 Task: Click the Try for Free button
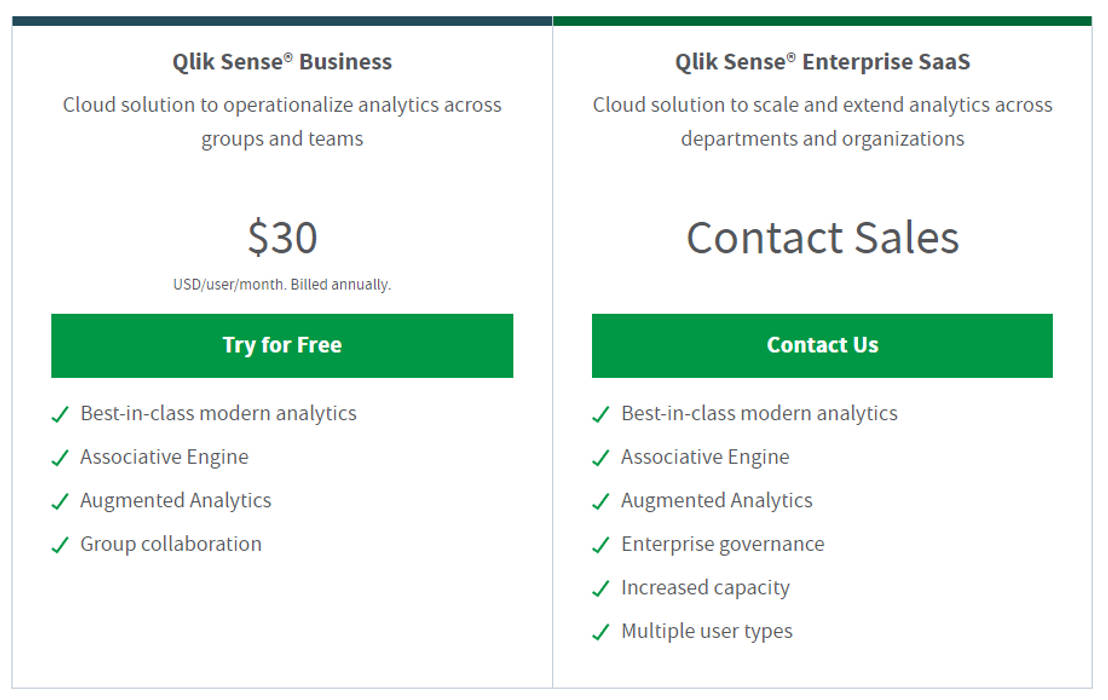tap(282, 345)
